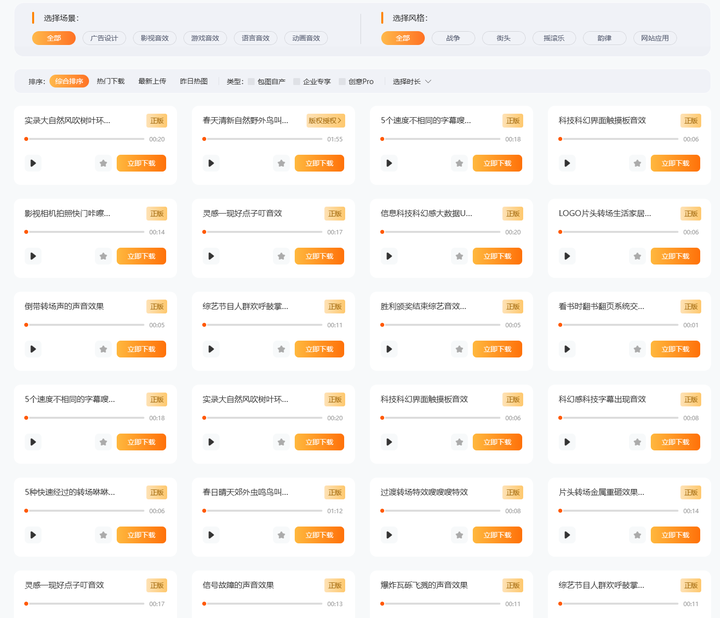Screen dimensions: 720x618
Task: Sort results by 热门下载
Action: tap(111, 81)
